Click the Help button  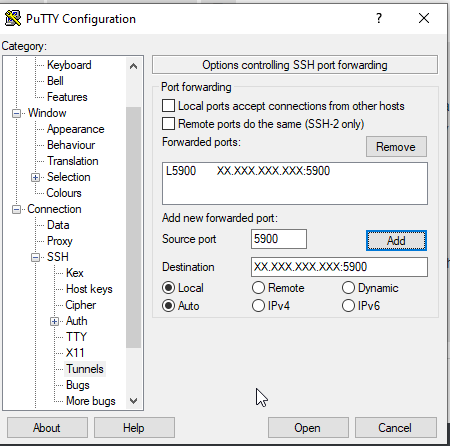pyautogui.click(x=134, y=427)
